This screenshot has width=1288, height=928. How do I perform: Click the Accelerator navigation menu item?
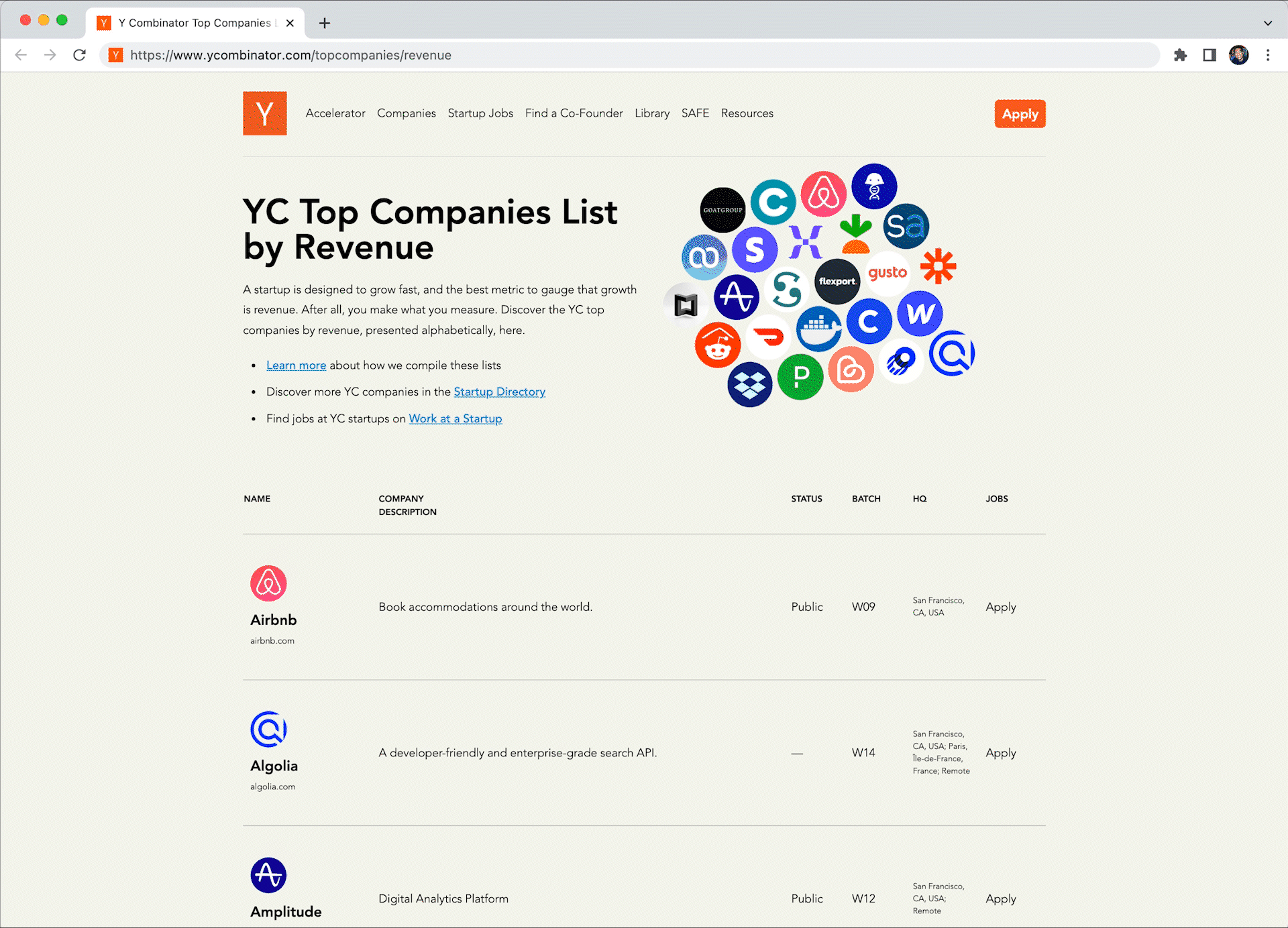337,113
